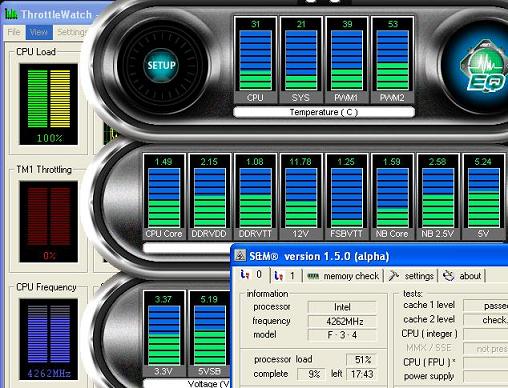Click the CPU Frequency 4262MHz meter
This screenshot has height=388, width=508.
coord(49,339)
